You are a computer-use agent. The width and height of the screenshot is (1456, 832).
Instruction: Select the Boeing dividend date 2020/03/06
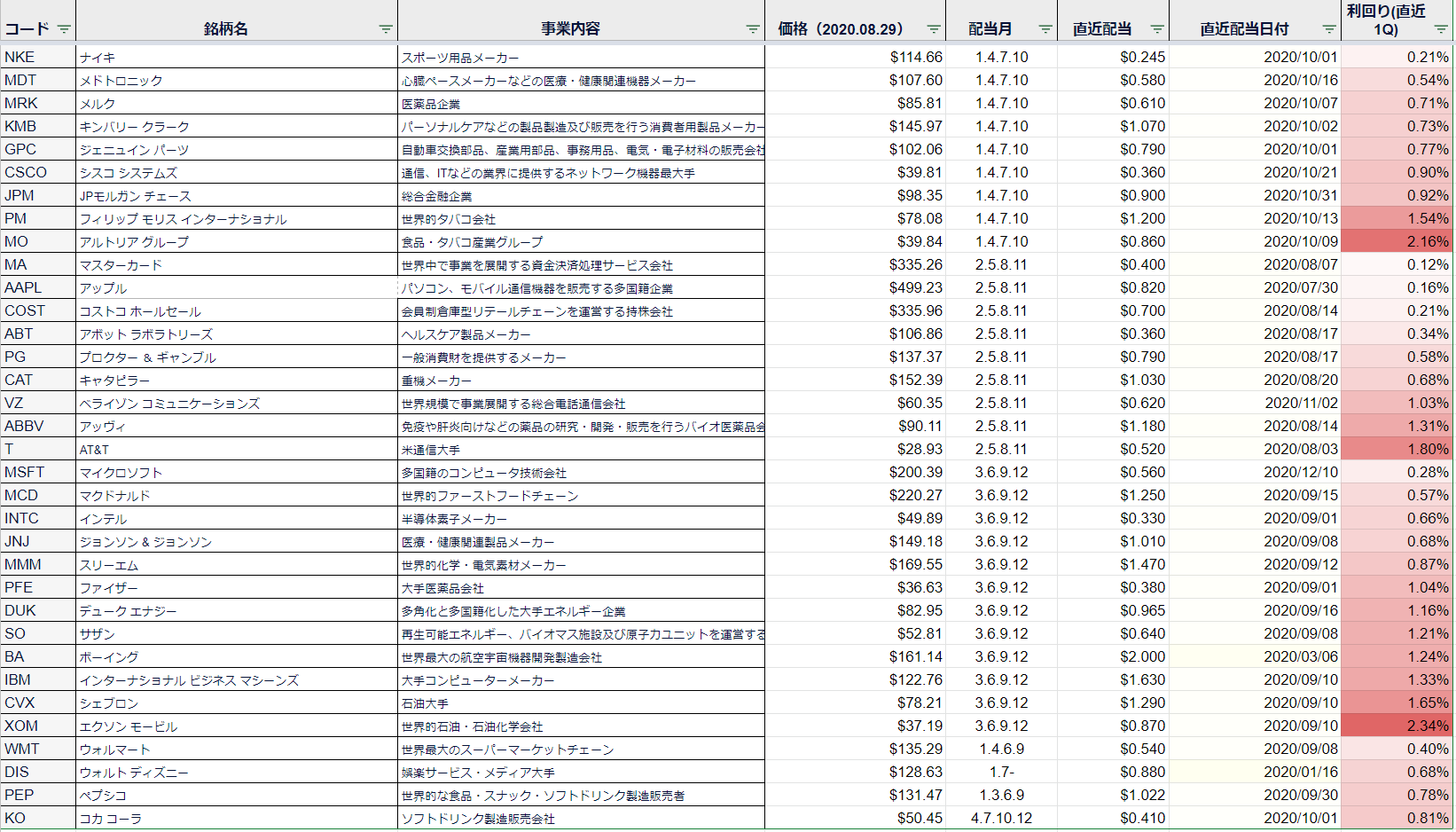click(x=1300, y=656)
